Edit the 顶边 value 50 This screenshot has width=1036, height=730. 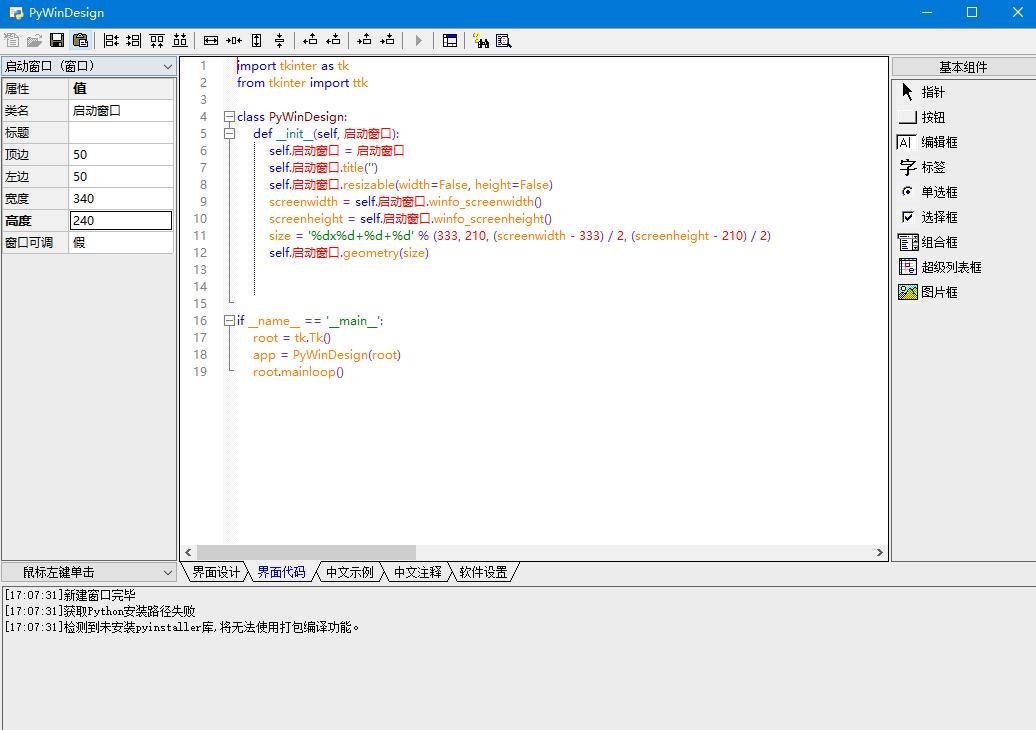(122, 155)
